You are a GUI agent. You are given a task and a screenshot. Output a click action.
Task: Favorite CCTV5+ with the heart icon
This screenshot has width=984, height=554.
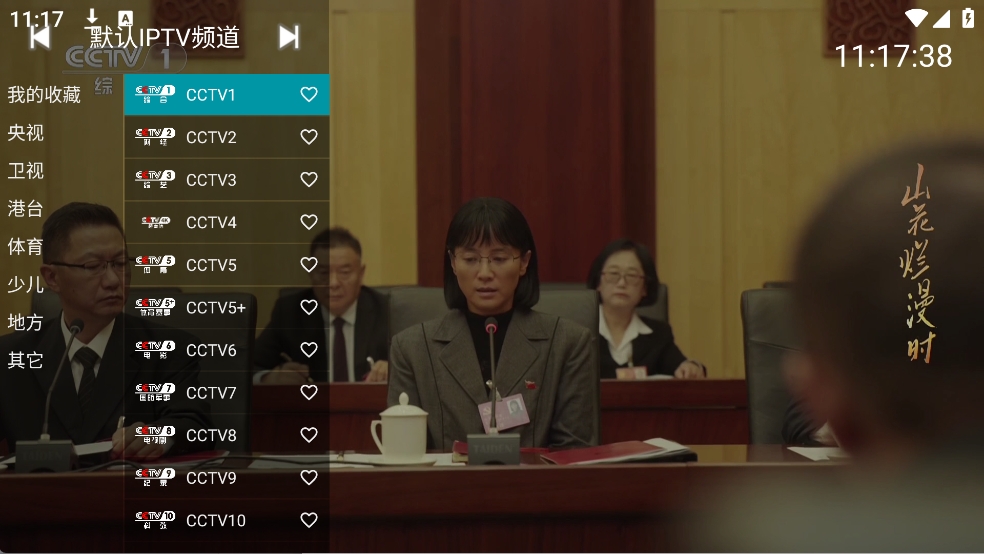[x=309, y=307]
